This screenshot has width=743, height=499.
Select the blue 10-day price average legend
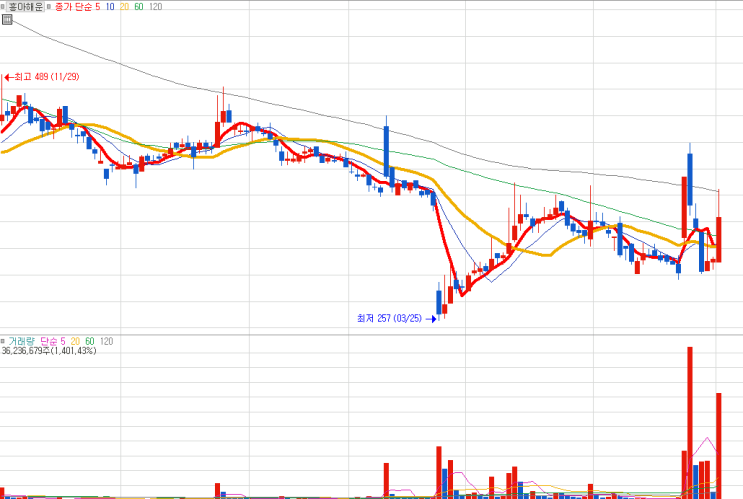(x=109, y=7)
